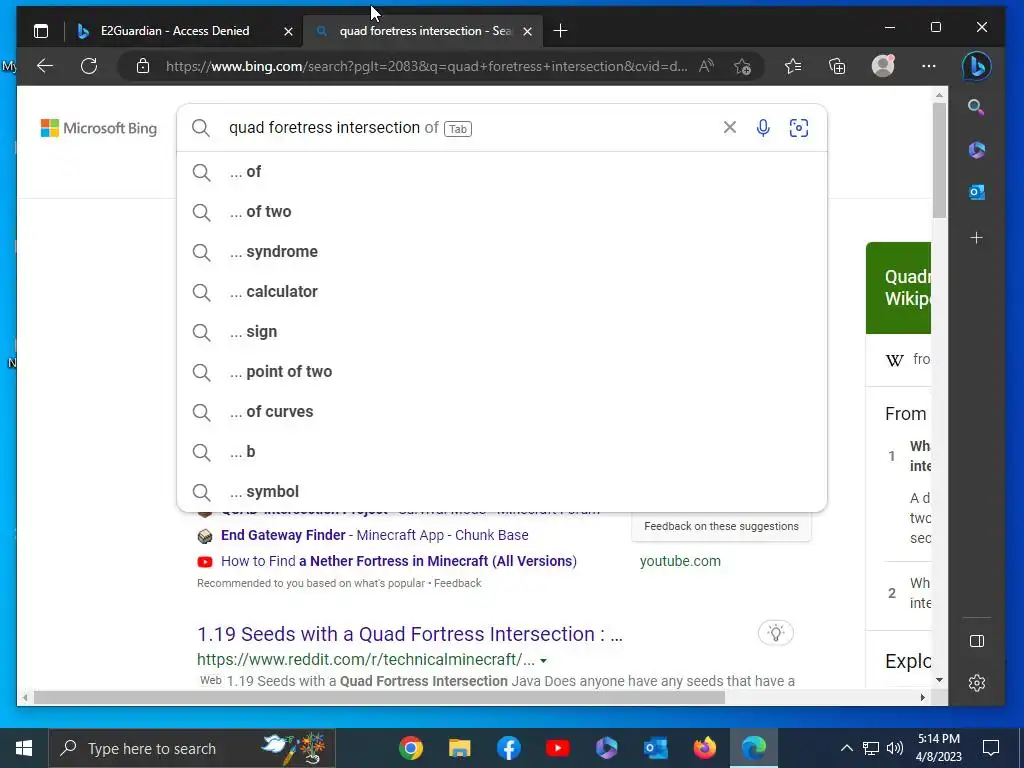Screen dimensions: 1024x768
Task: Add a site to sidebar plus
Action: pyautogui.click(x=976, y=238)
